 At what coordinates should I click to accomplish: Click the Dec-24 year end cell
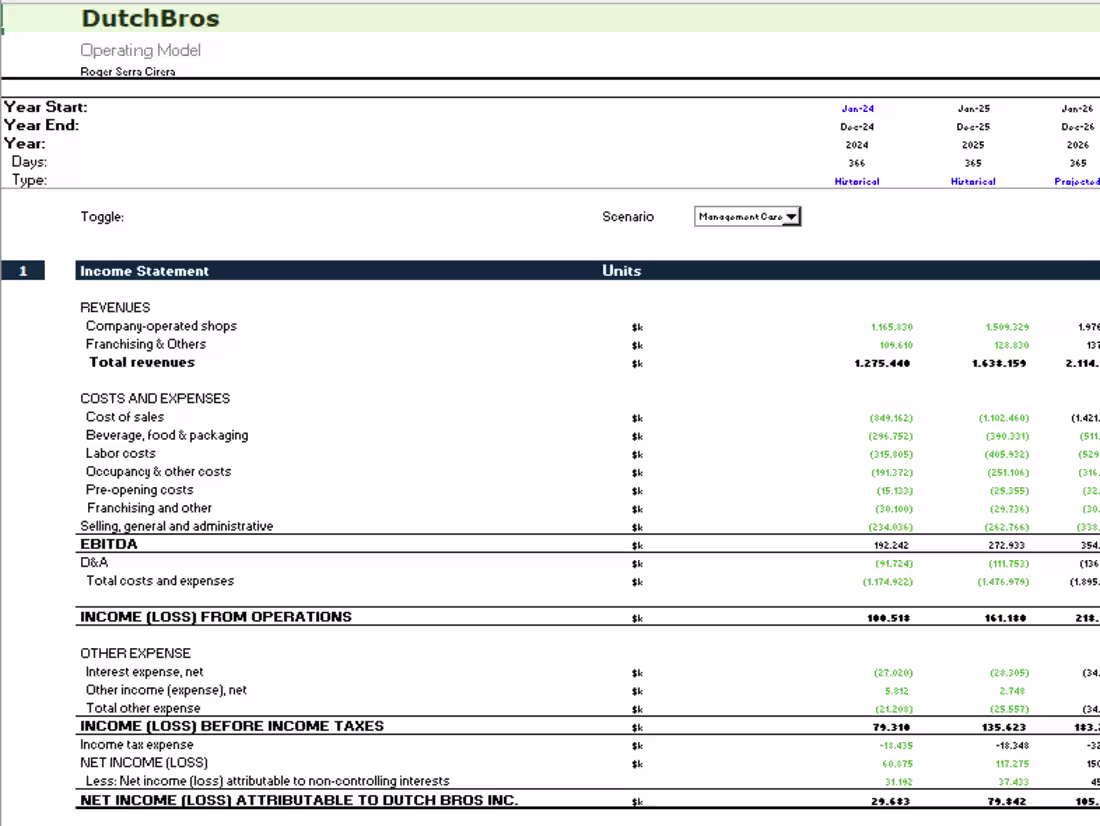point(857,127)
